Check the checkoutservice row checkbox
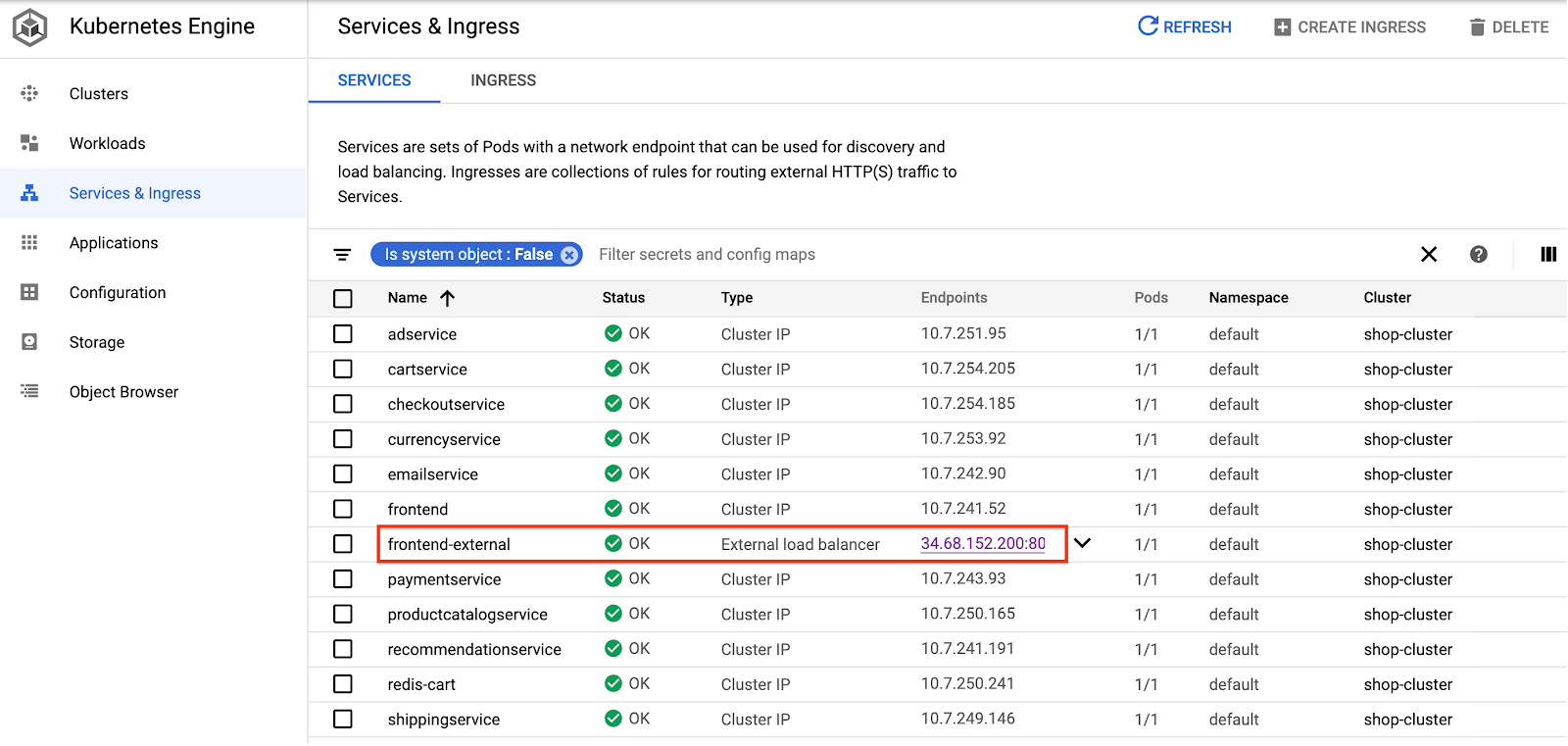This screenshot has width=1568, height=746. 343,404
